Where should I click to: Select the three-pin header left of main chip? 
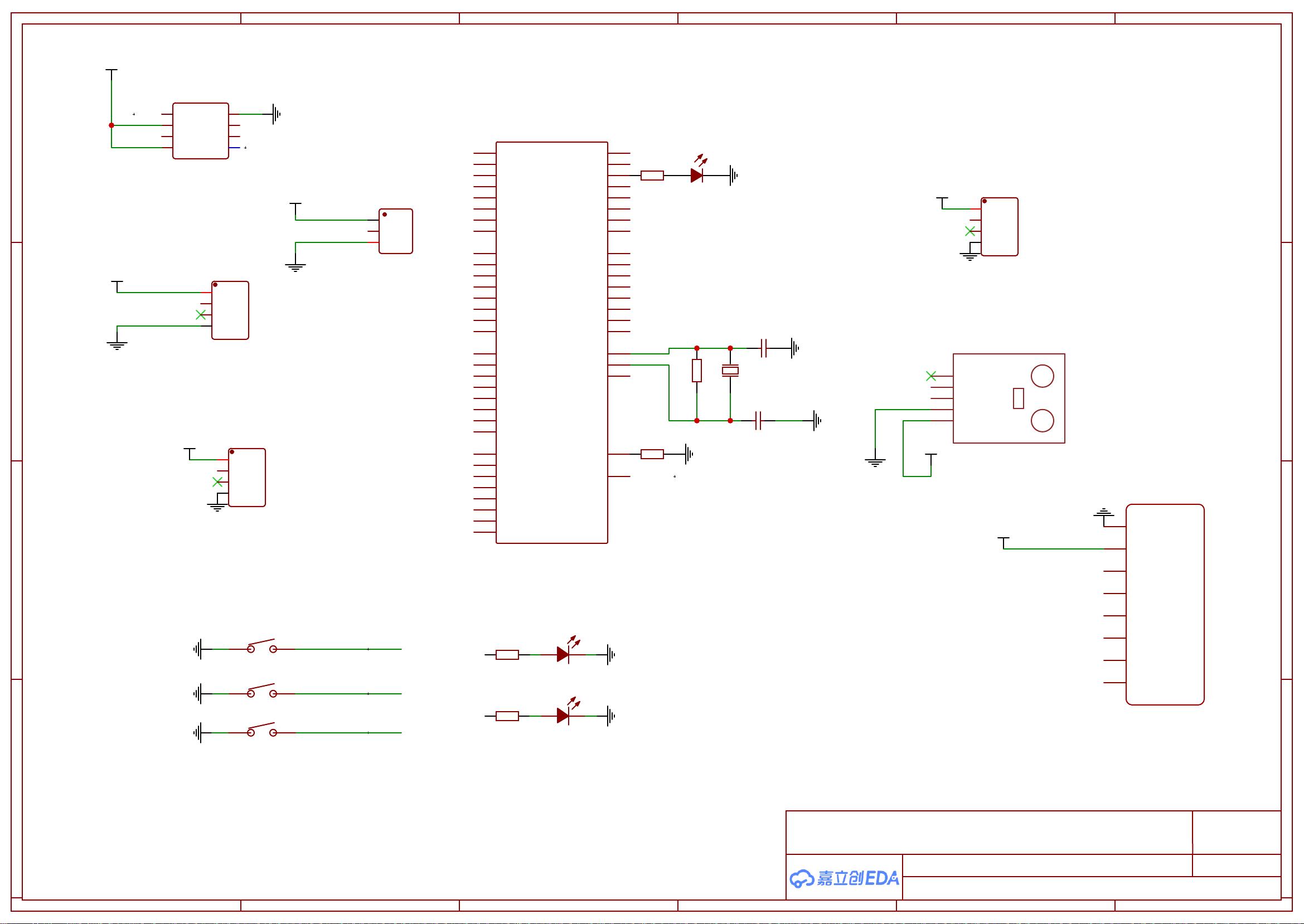pos(396,231)
